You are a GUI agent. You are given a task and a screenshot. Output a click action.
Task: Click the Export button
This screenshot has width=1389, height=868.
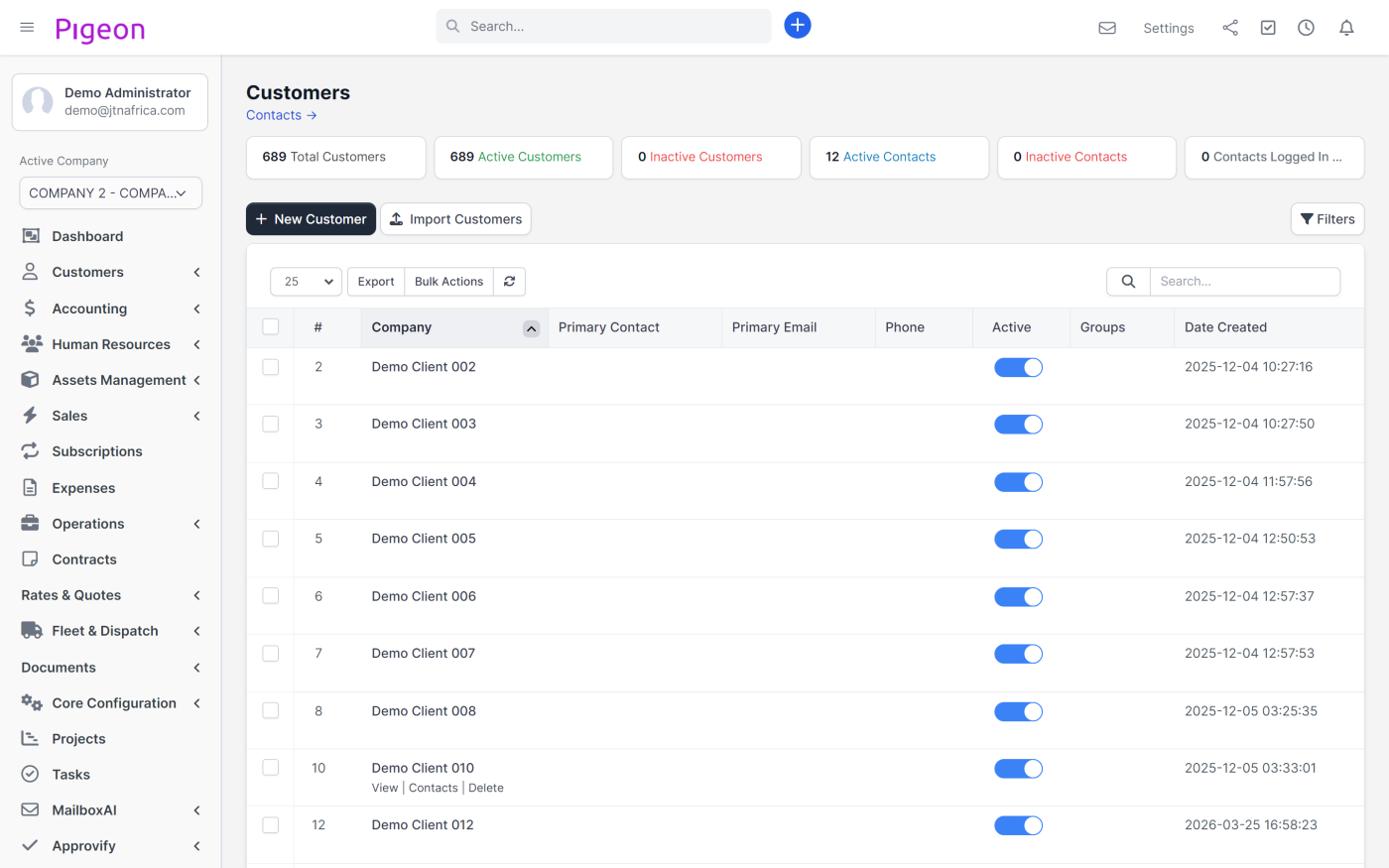click(376, 282)
